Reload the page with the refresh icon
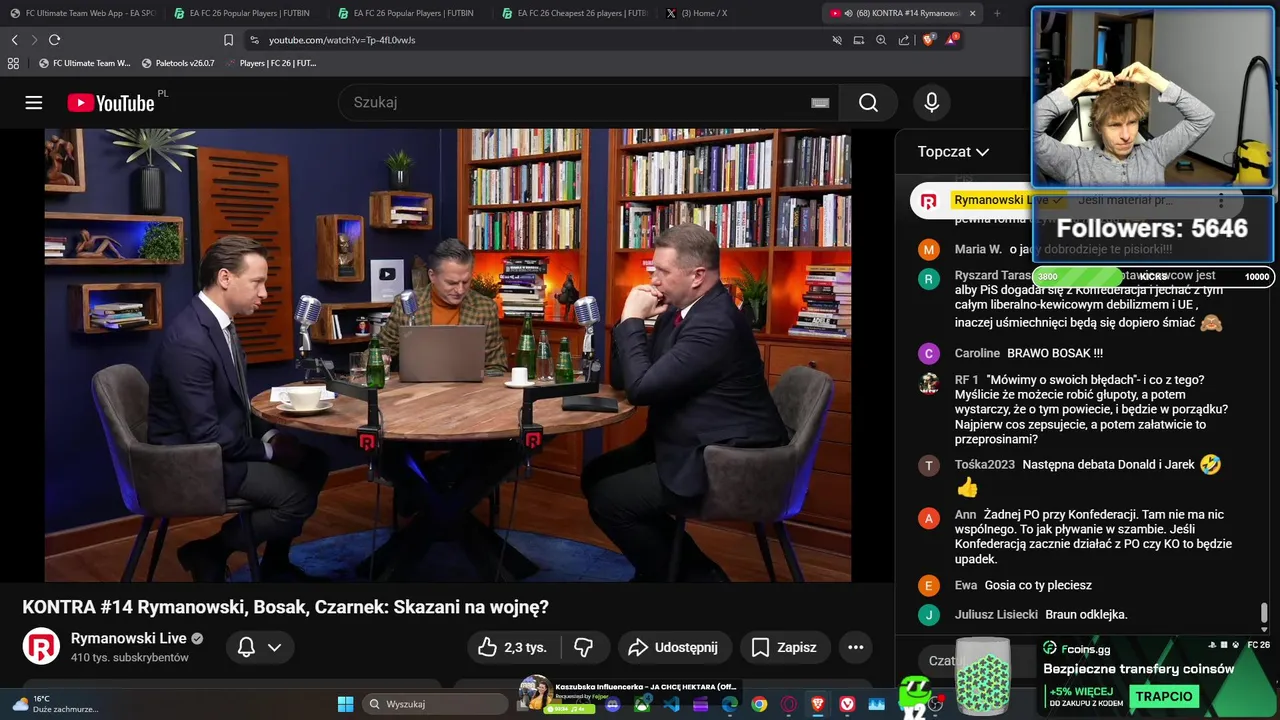 tap(54, 40)
